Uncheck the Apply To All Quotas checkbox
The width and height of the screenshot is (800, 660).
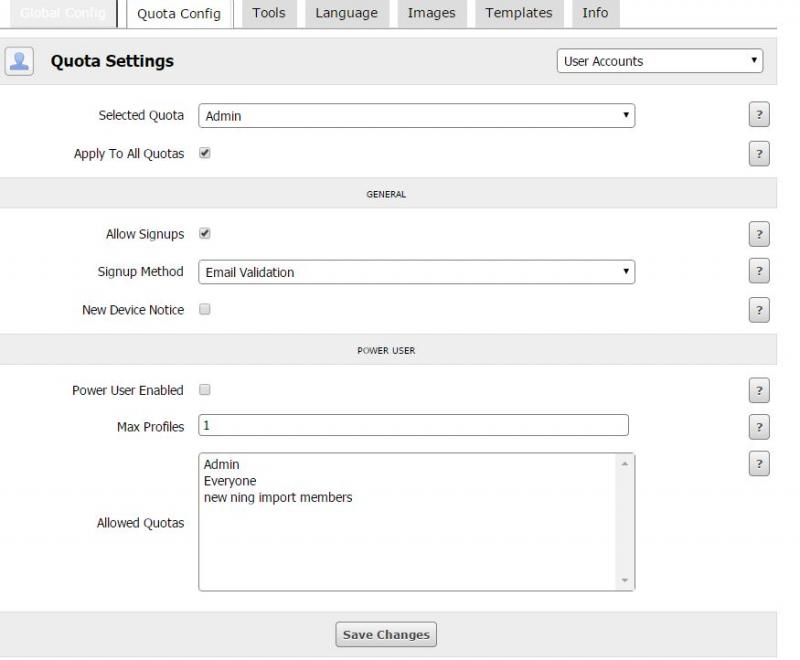[x=205, y=154]
